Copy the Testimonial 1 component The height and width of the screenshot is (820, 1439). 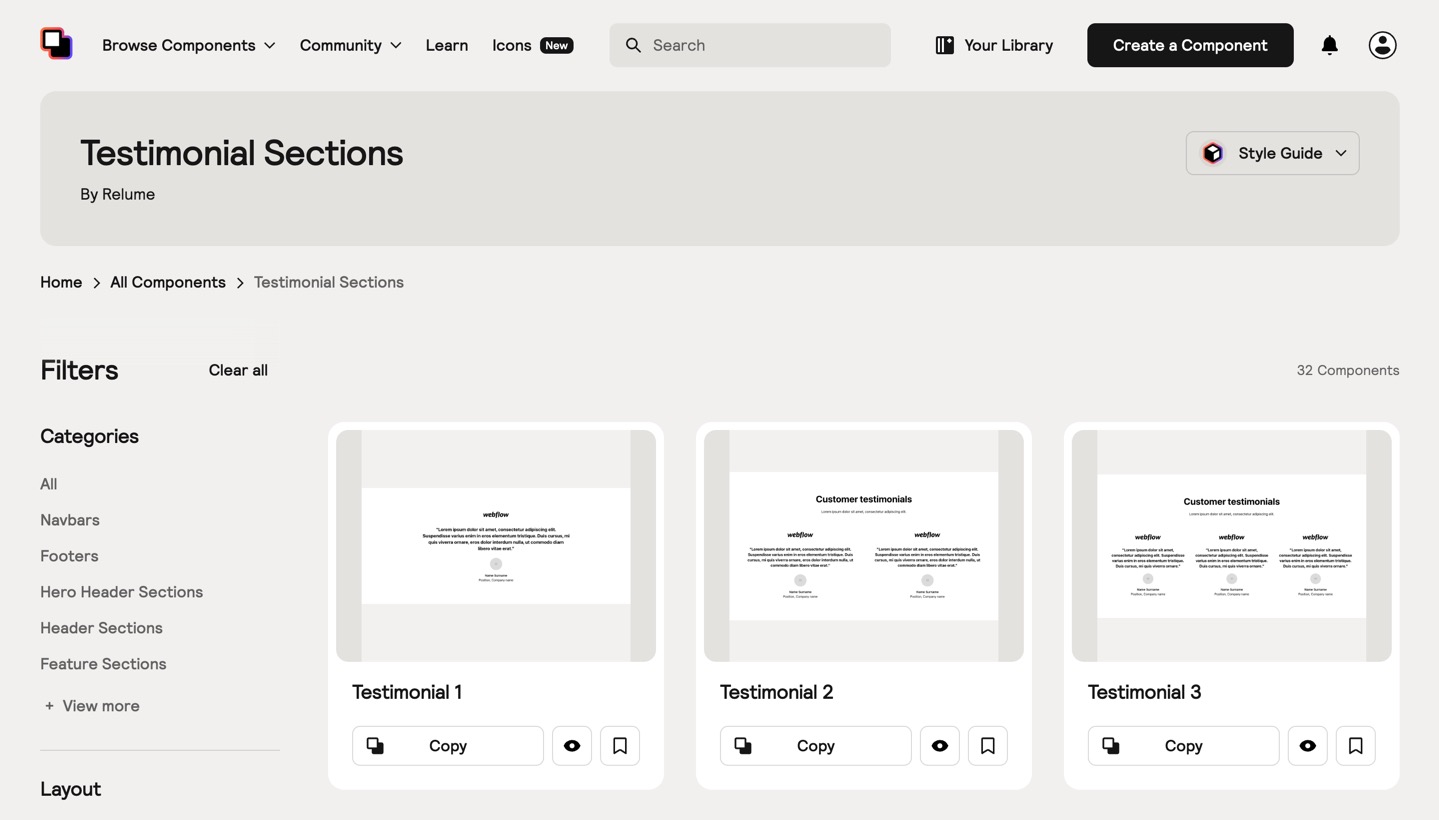point(448,746)
